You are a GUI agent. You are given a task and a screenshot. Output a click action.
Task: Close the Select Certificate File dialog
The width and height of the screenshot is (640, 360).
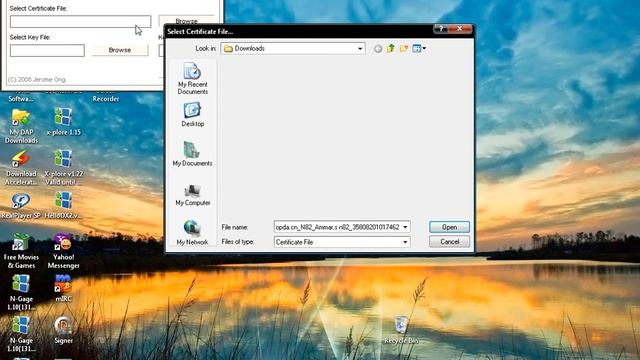point(460,29)
